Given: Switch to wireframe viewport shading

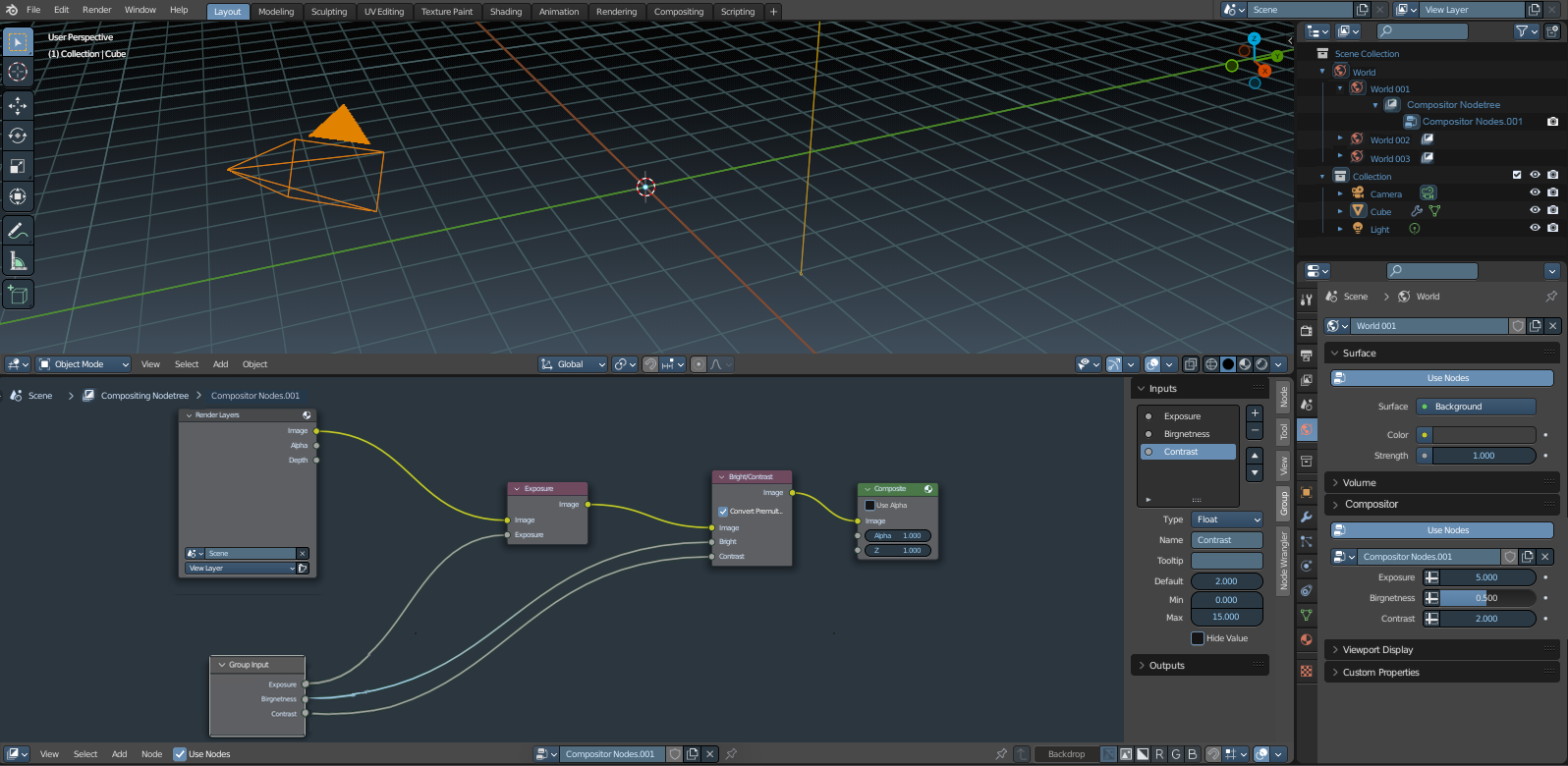Looking at the screenshot, I should coord(1211,364).
